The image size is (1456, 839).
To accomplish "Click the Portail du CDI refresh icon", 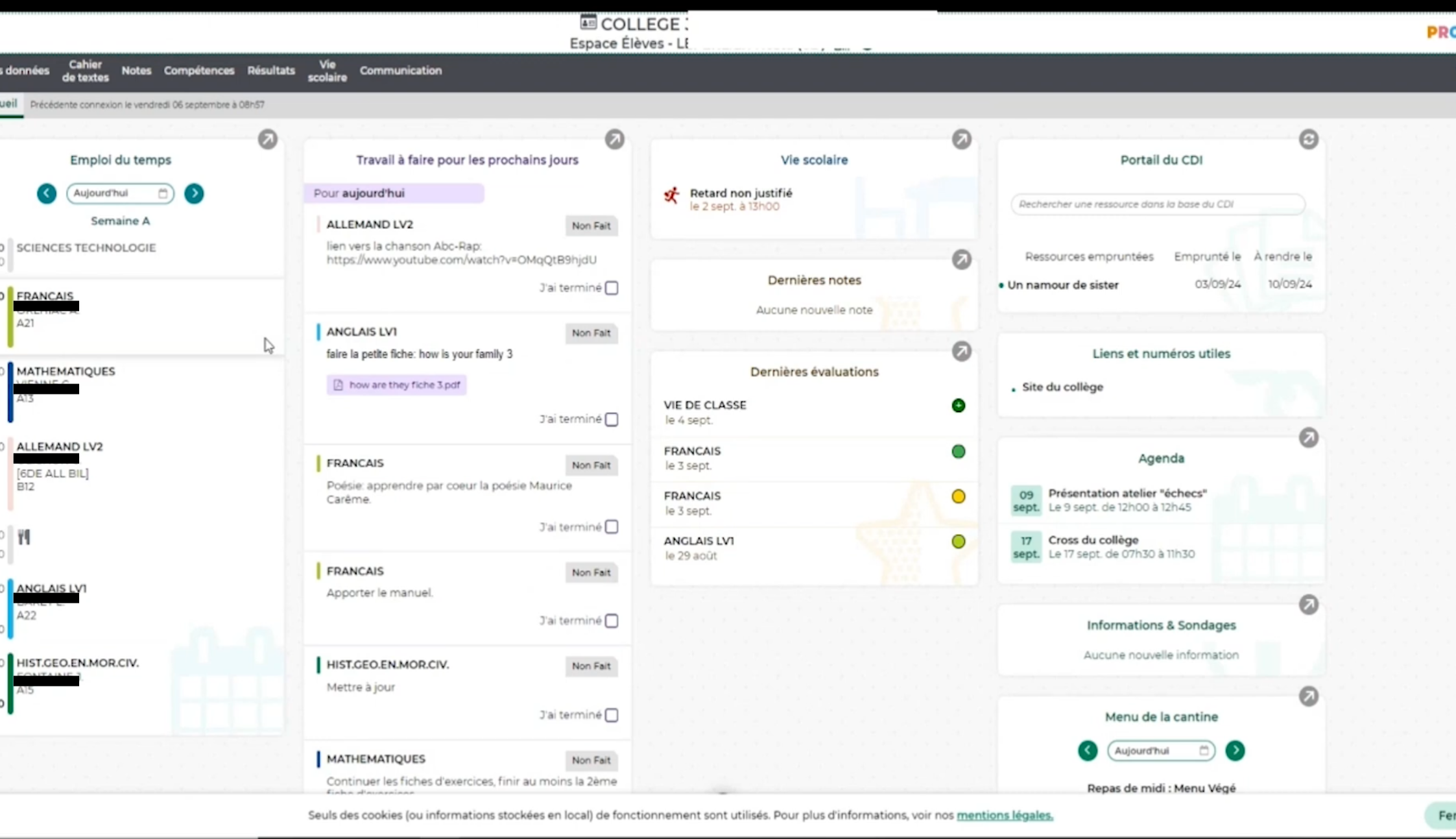I will (x=1308, y=140).
